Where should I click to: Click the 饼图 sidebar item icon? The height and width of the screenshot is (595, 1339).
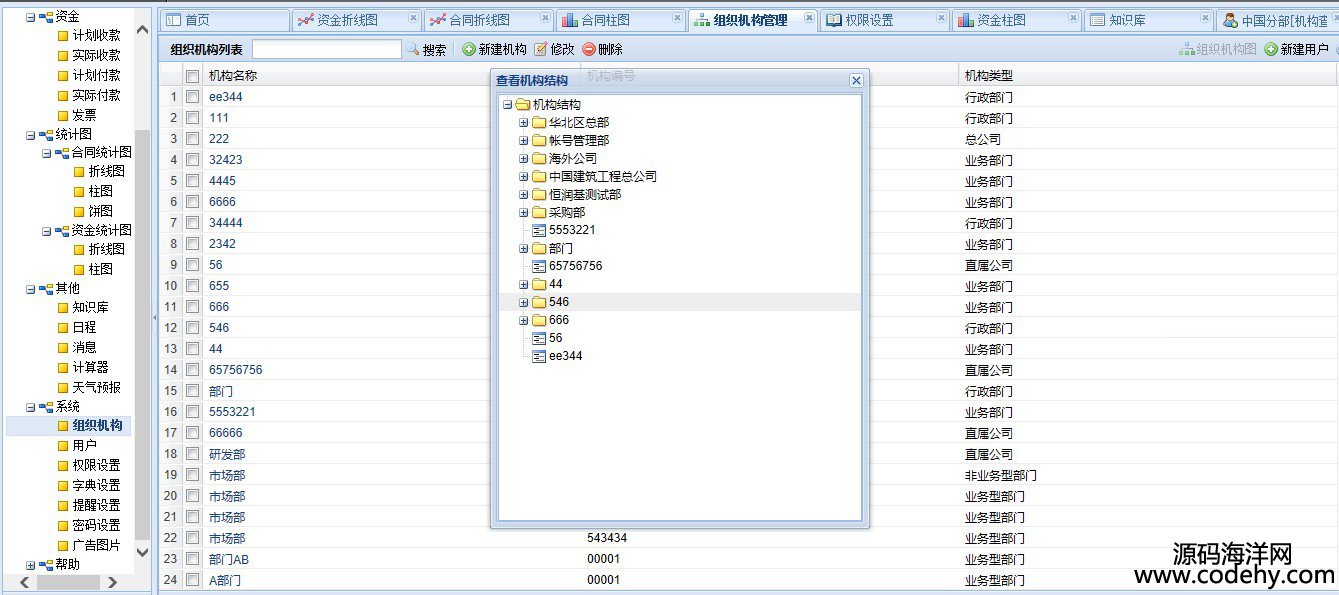point(79,211)
